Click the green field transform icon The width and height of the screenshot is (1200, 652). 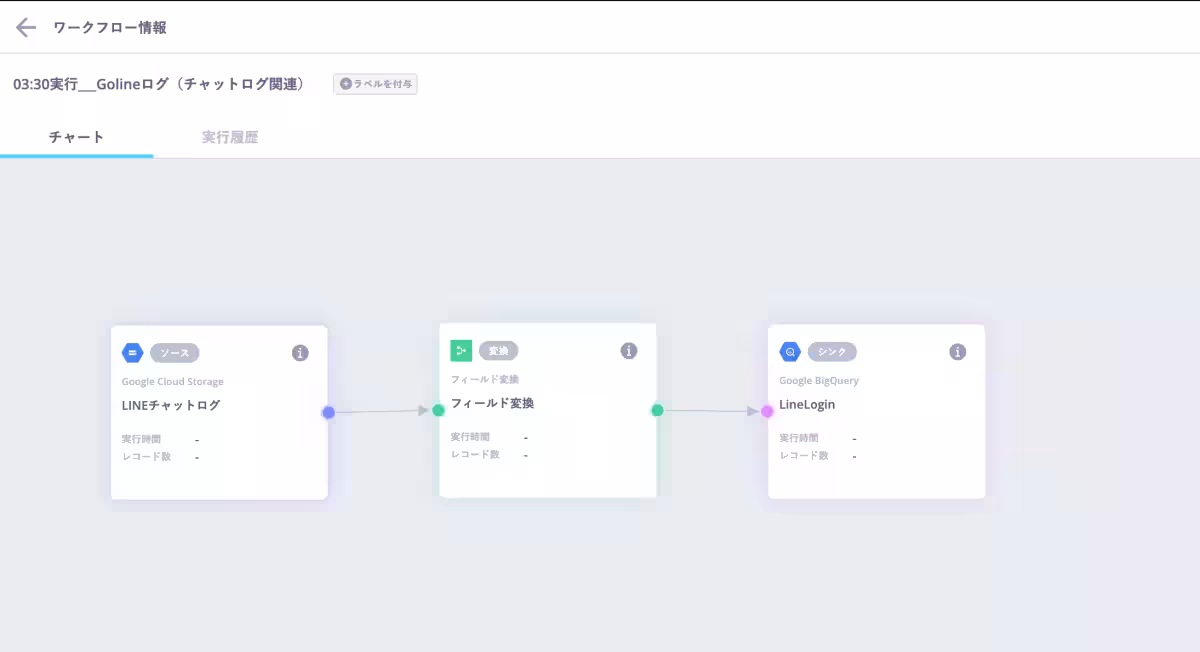click(x=461, y=351)
